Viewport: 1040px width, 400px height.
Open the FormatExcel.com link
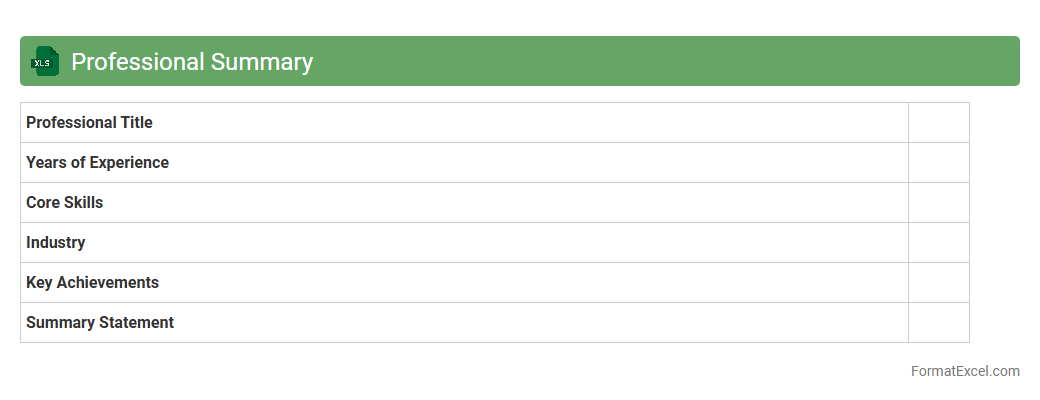tap(964, 371)
